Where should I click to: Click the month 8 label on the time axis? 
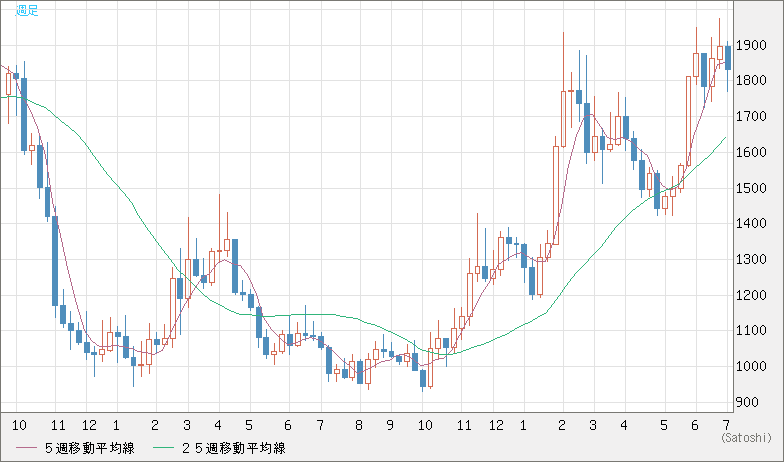(x=358, y=426)
